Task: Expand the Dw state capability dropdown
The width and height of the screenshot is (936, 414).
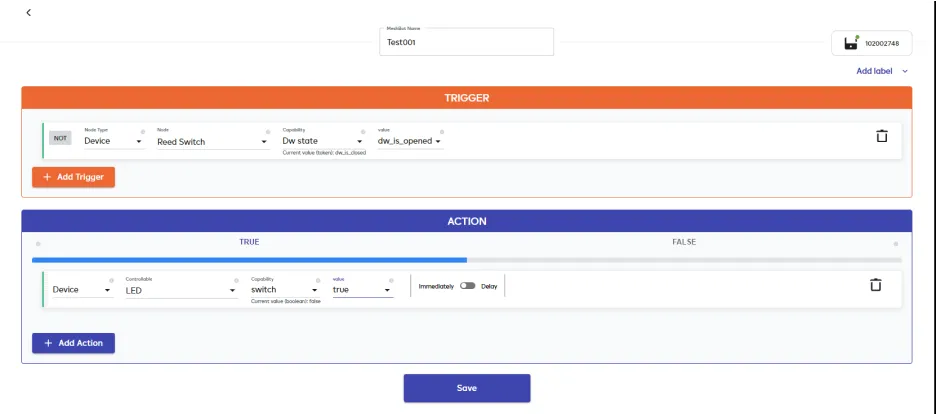Action: pos(322,142)
